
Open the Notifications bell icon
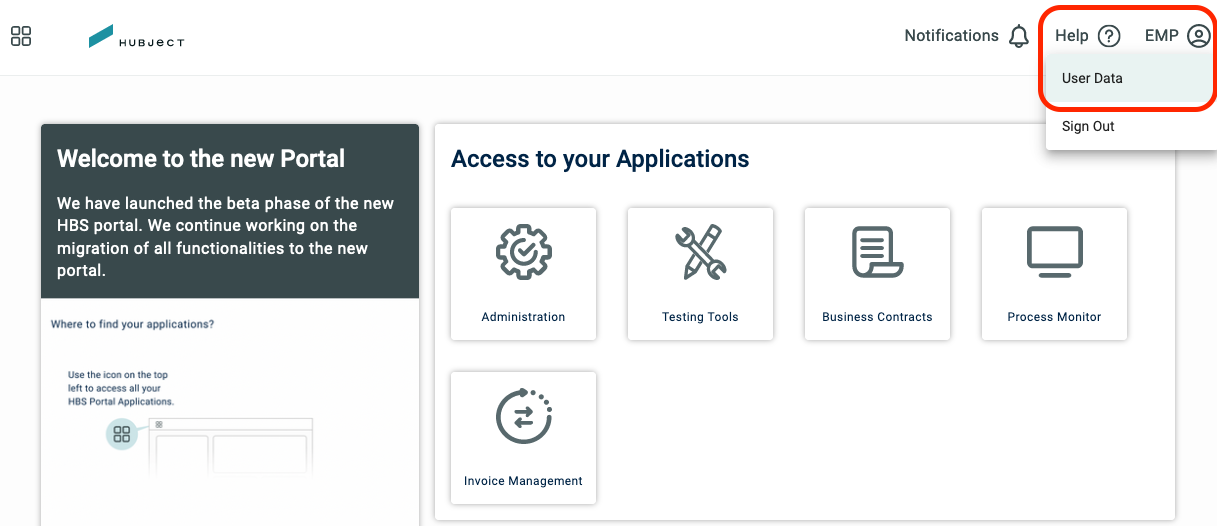click(1019, 37)
